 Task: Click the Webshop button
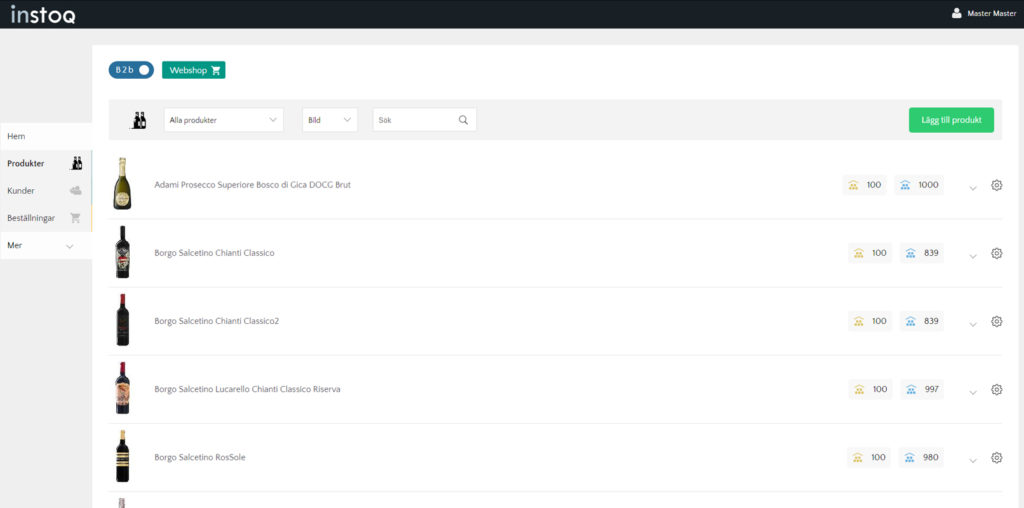point(193,70)
